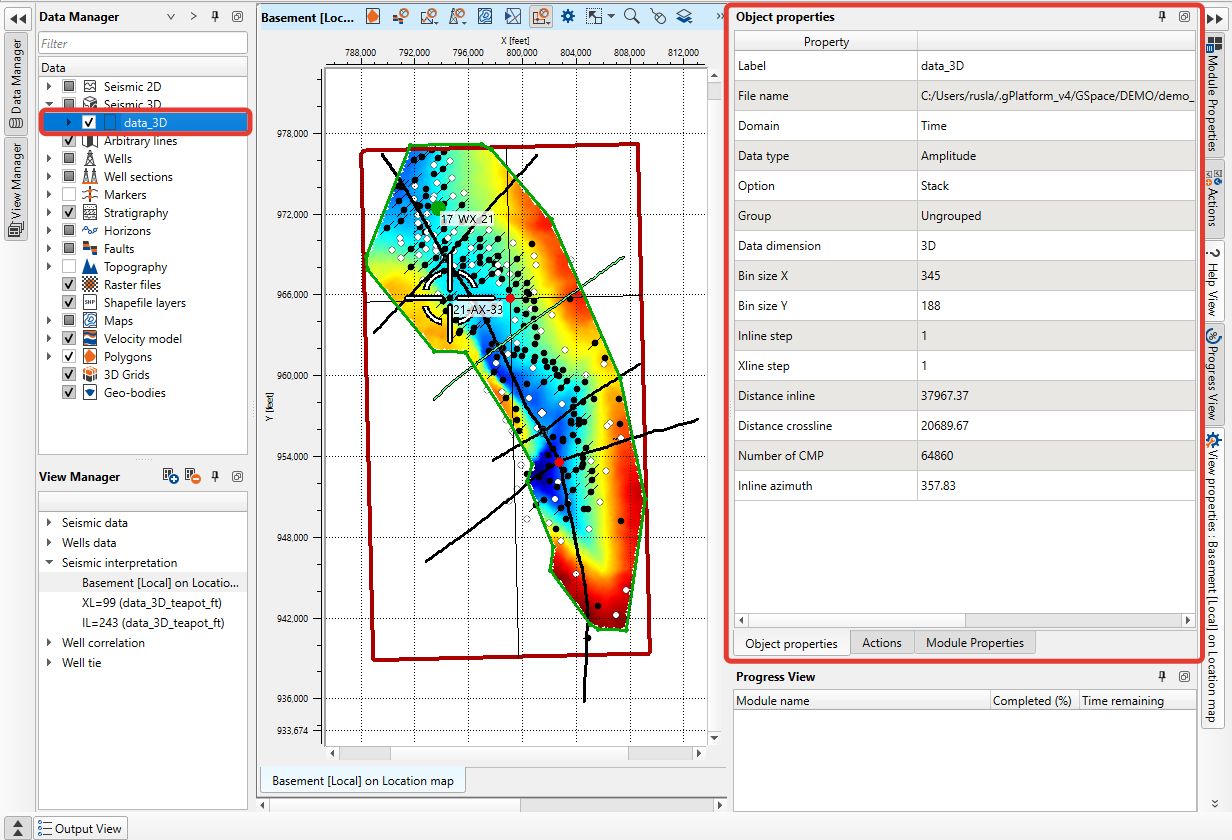Expand the Wells tree node
Viewport: 1232px width, 840px height.
click(49, 159)
